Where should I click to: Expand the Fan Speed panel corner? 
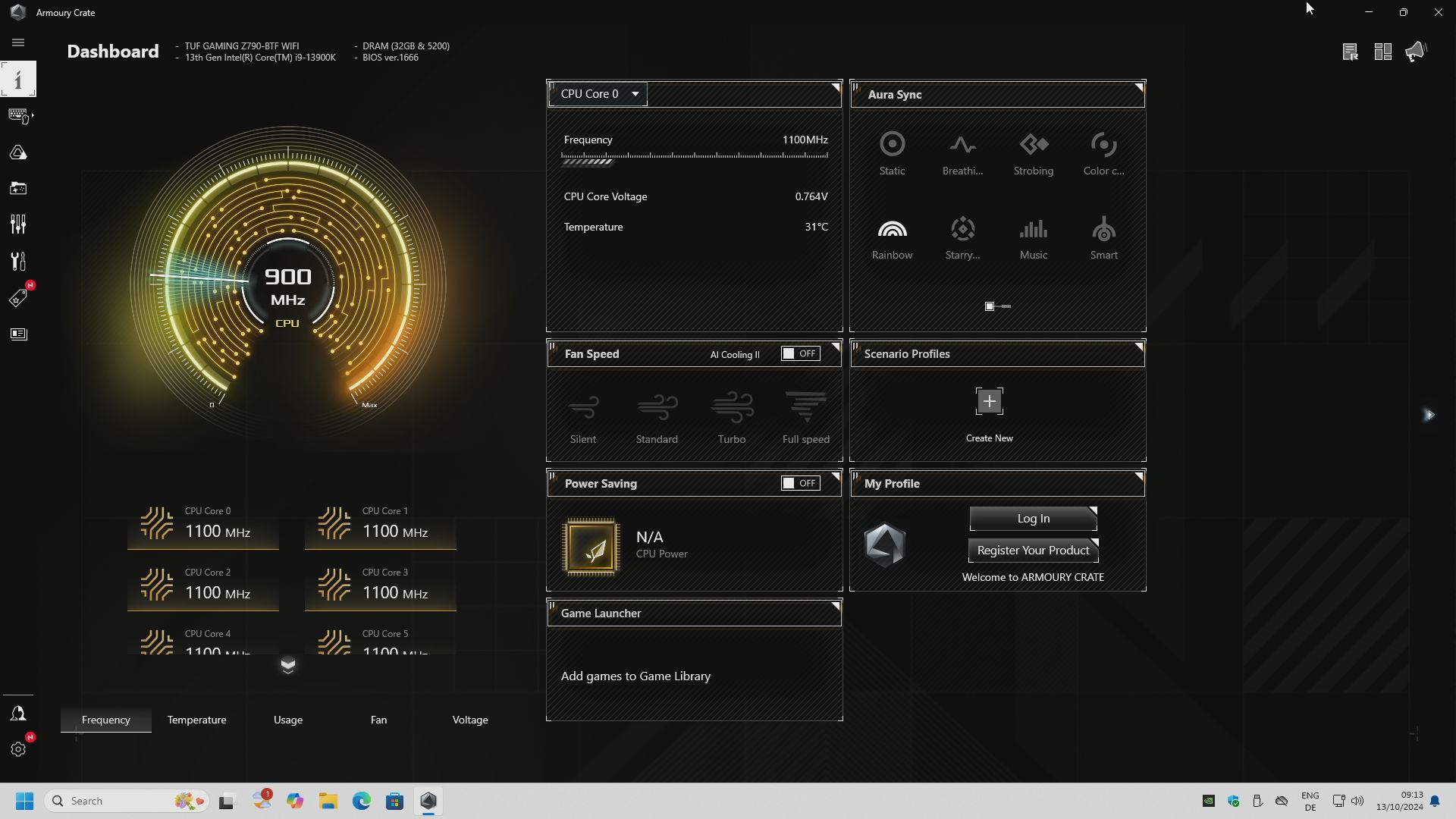tap(835, 347)
